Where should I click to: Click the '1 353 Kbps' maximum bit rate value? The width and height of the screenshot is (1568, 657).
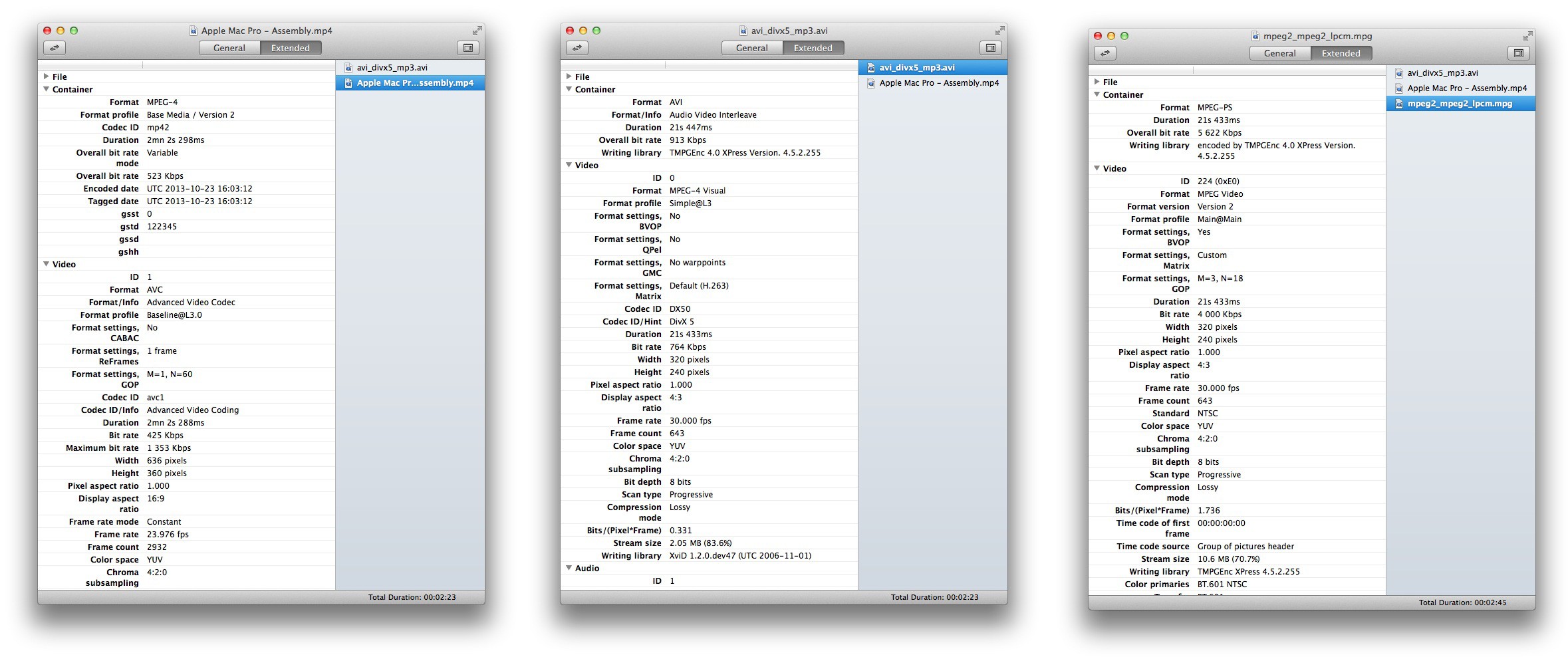169,448
